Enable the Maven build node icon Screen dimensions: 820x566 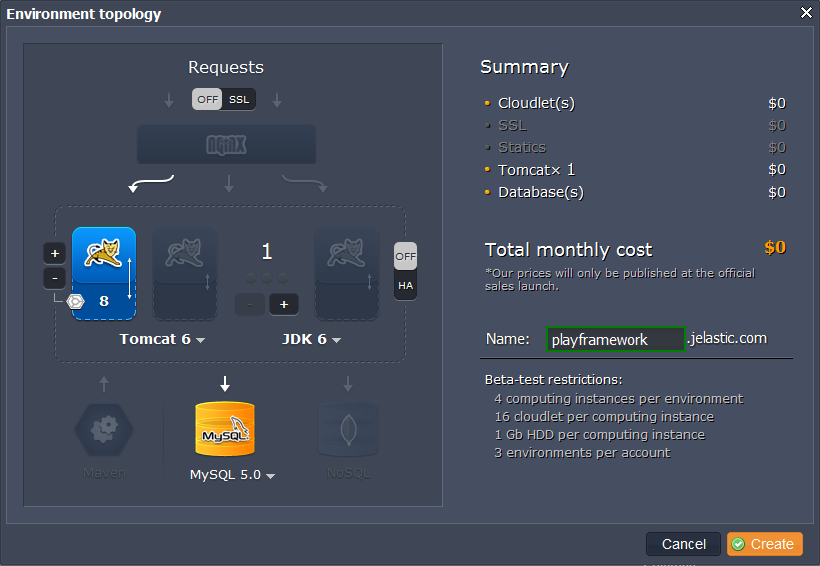point(104,430)
